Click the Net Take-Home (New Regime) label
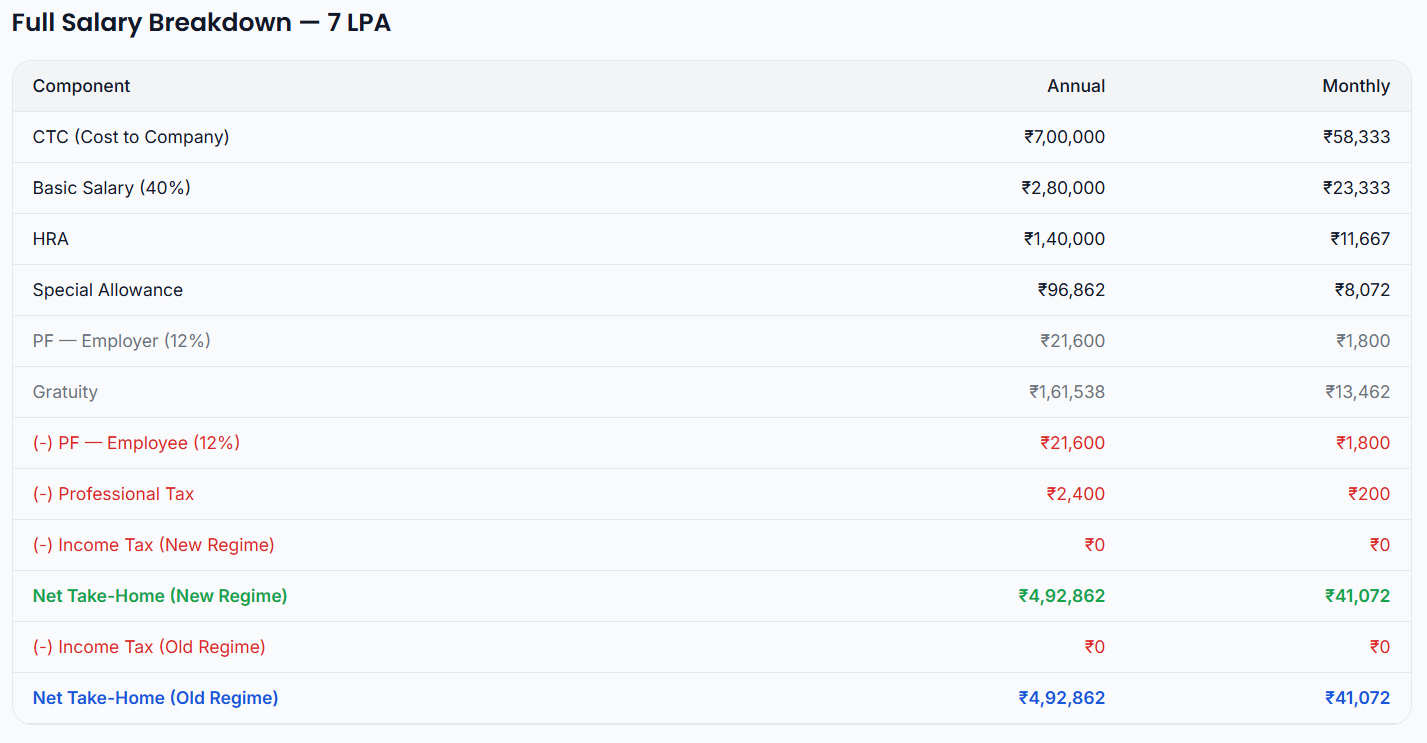The image size is (1427, 743). [x=160, y=596]
